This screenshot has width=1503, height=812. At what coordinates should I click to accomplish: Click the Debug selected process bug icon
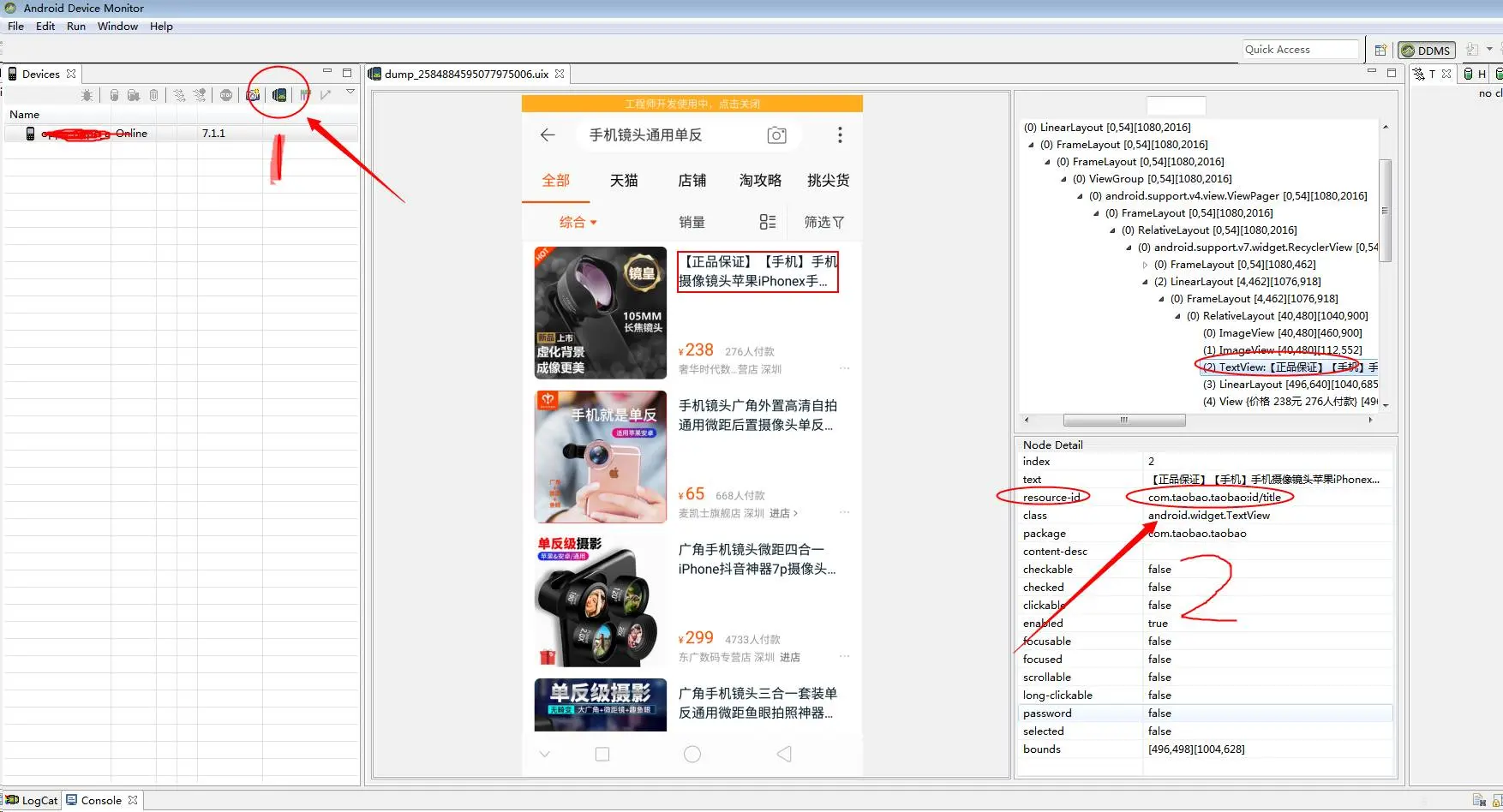87,95
